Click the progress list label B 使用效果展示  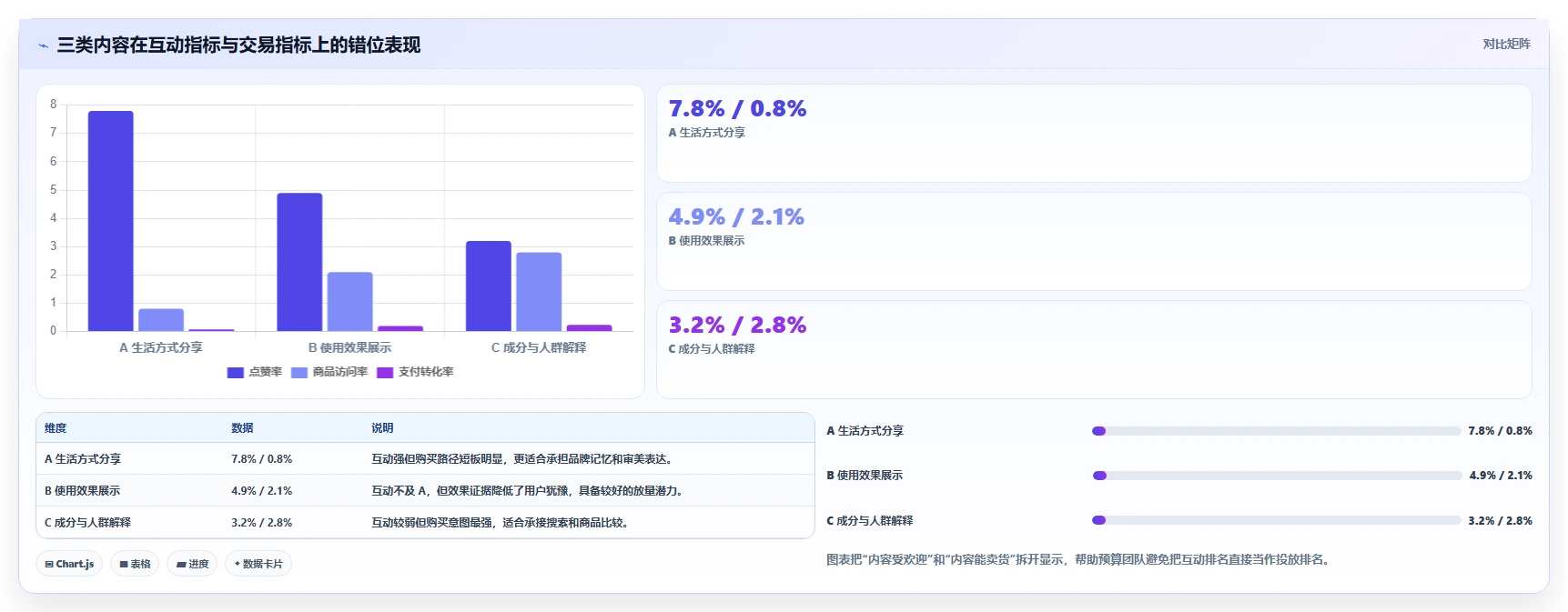(x=865, y=476)
